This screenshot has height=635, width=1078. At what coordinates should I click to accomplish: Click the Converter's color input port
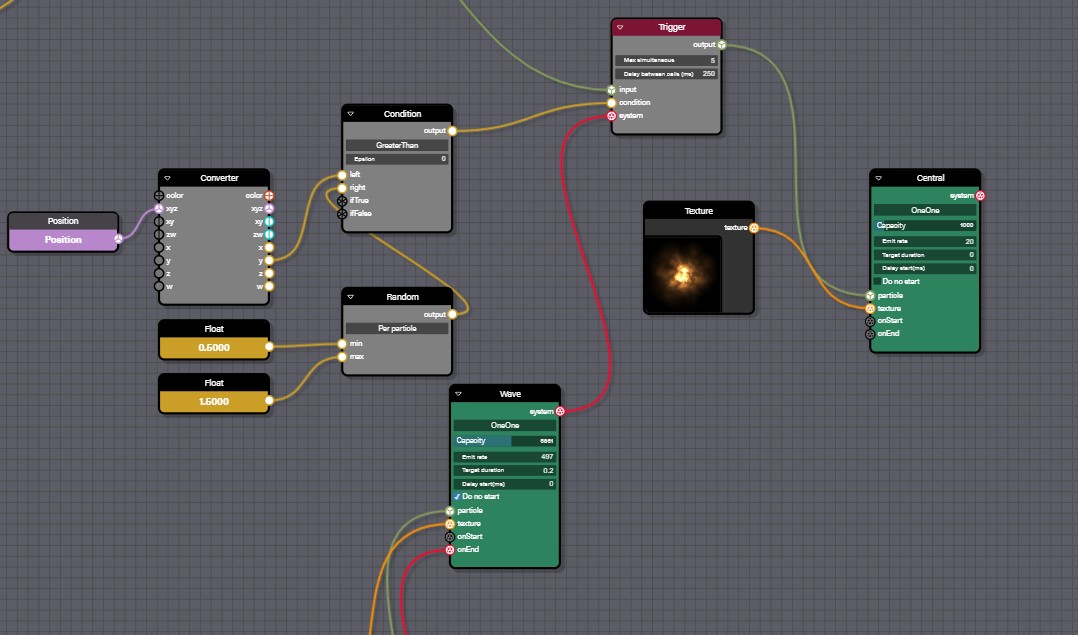(159, 196)
